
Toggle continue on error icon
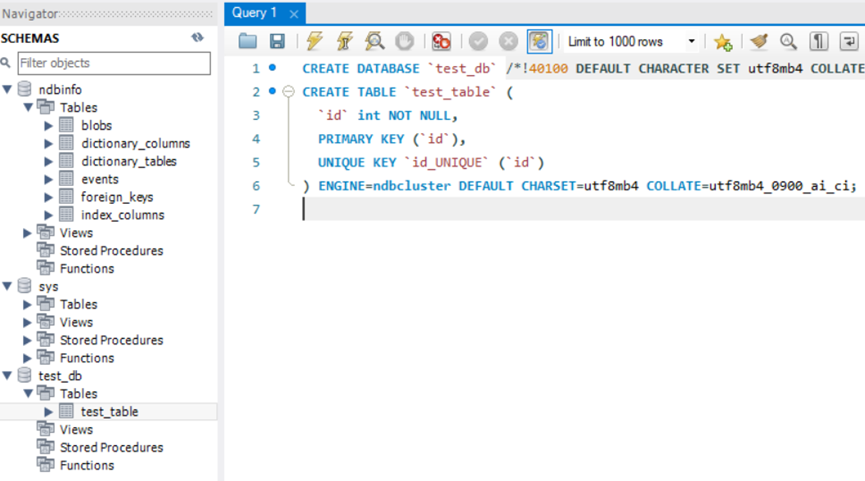click(441, 41)
